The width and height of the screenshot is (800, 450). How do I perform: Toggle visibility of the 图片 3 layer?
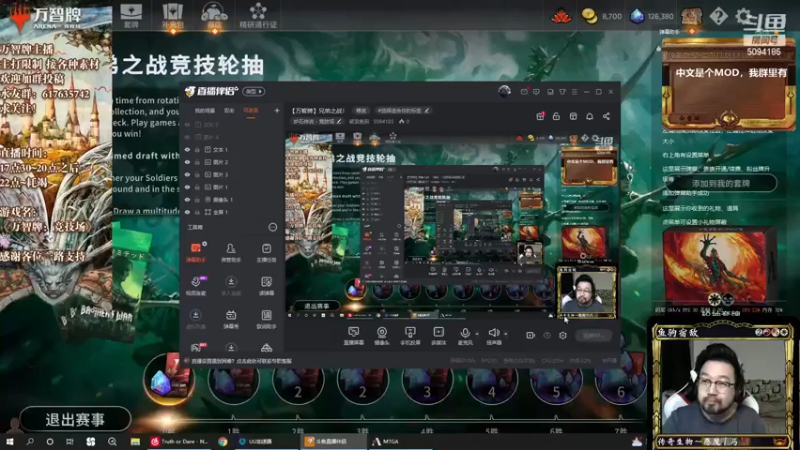pos(187,174)
